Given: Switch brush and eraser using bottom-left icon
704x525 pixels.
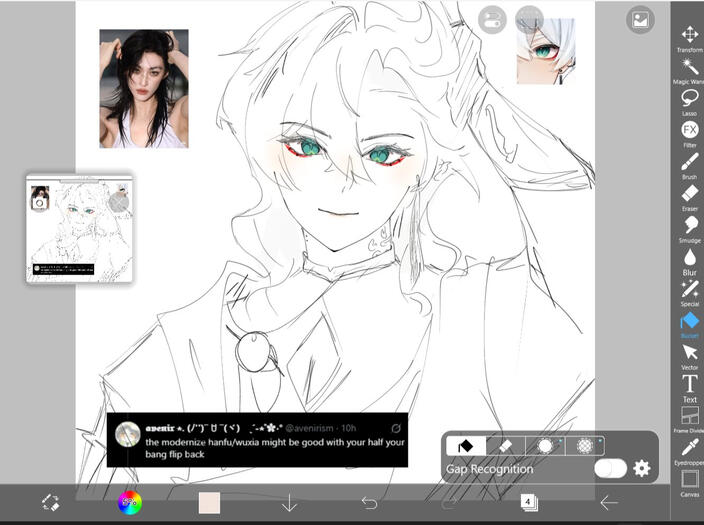Looking at the screenshot, I should (50, 503).
